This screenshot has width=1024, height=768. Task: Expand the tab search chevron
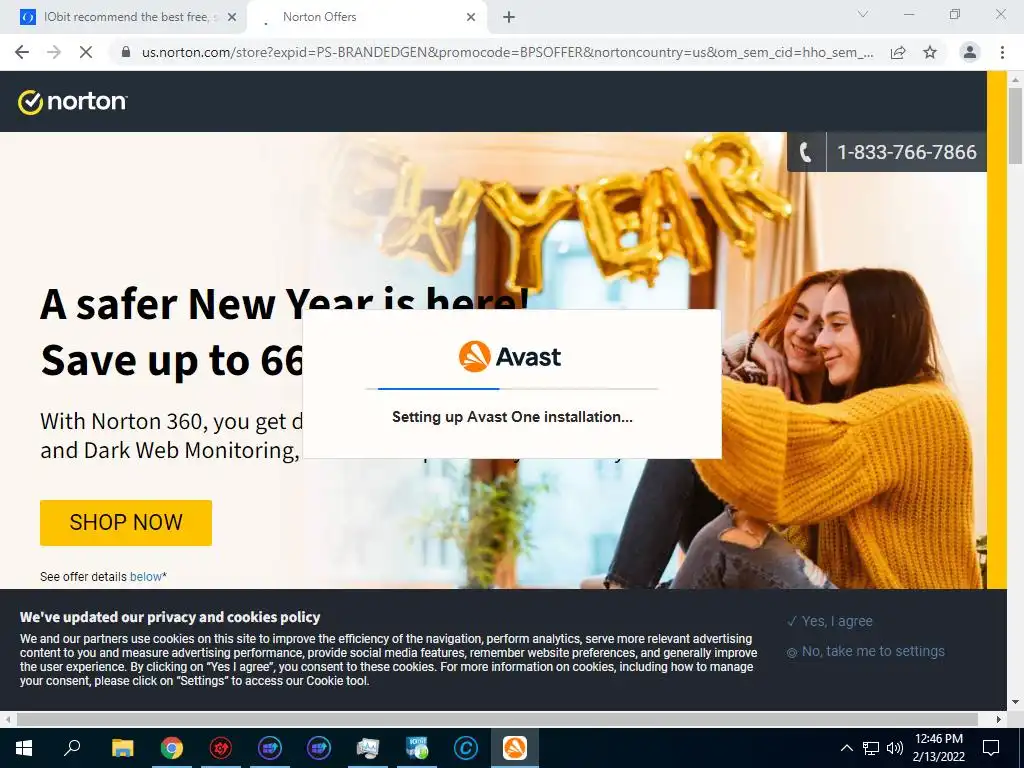click(863, 14)
